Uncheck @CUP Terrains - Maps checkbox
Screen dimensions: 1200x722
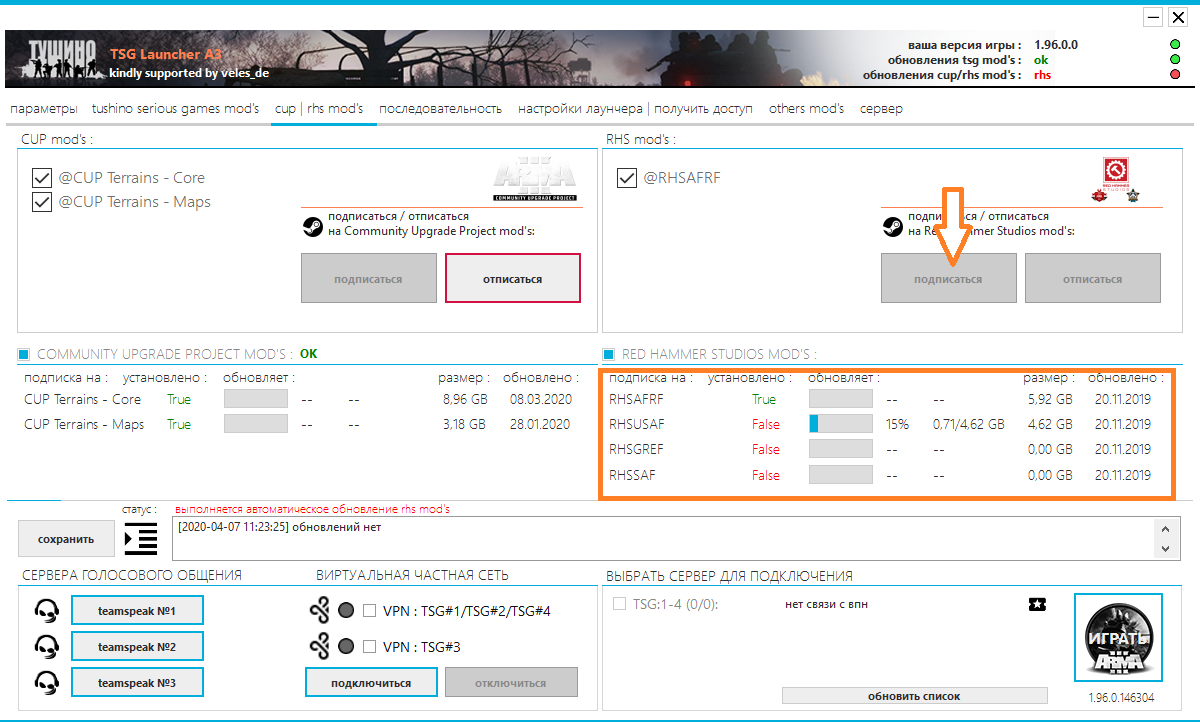click(x=42, y=202)
